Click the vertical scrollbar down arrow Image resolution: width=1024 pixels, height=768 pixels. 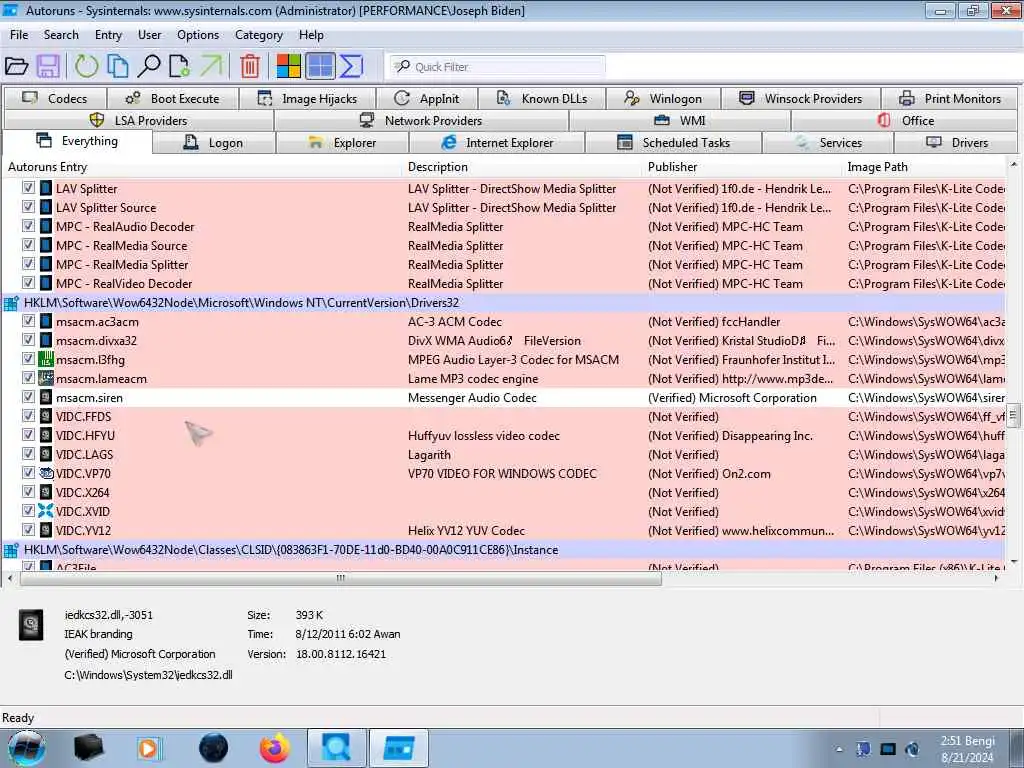coord(1014,561)
